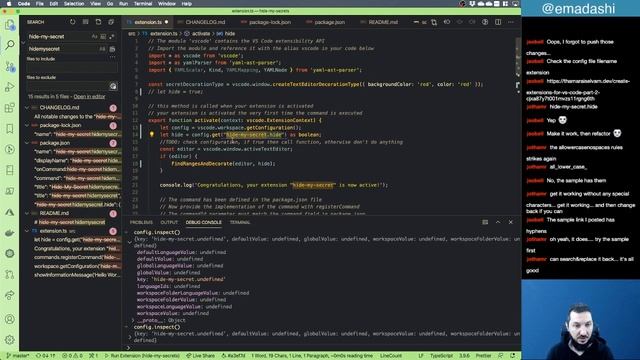
Task: Click the files to include field
Action: 72,67
